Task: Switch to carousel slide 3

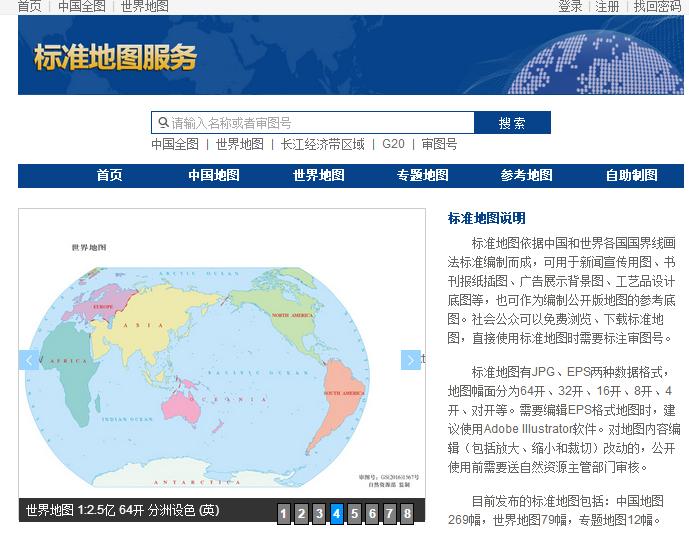Action: [319, 514]
